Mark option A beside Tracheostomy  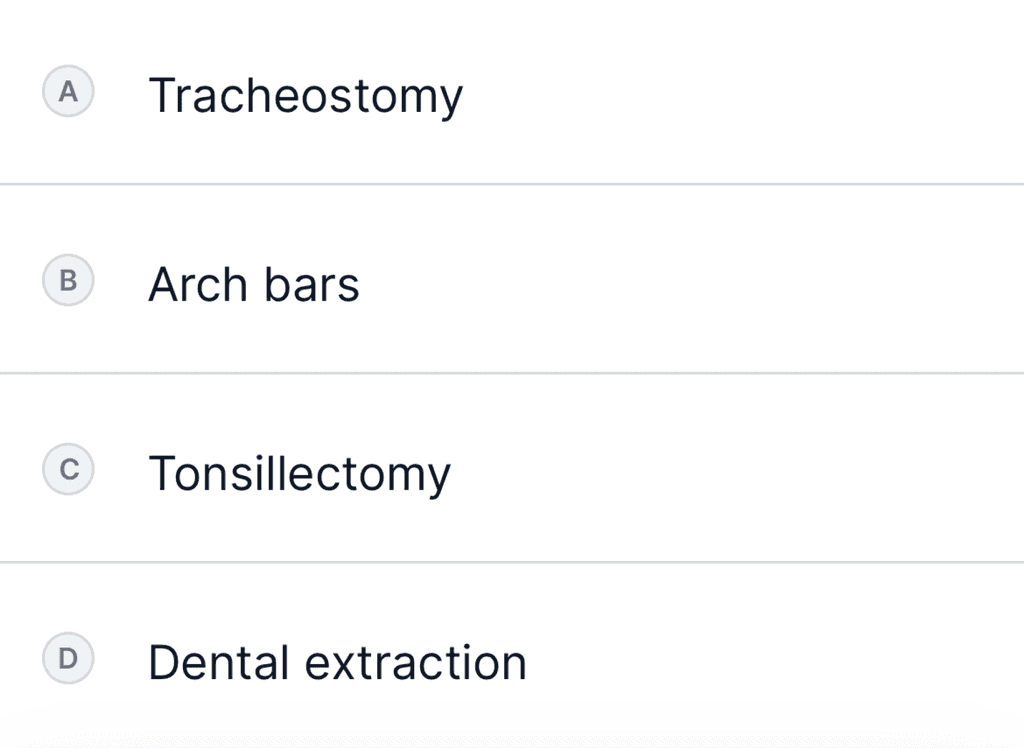(x=68, y=92)
